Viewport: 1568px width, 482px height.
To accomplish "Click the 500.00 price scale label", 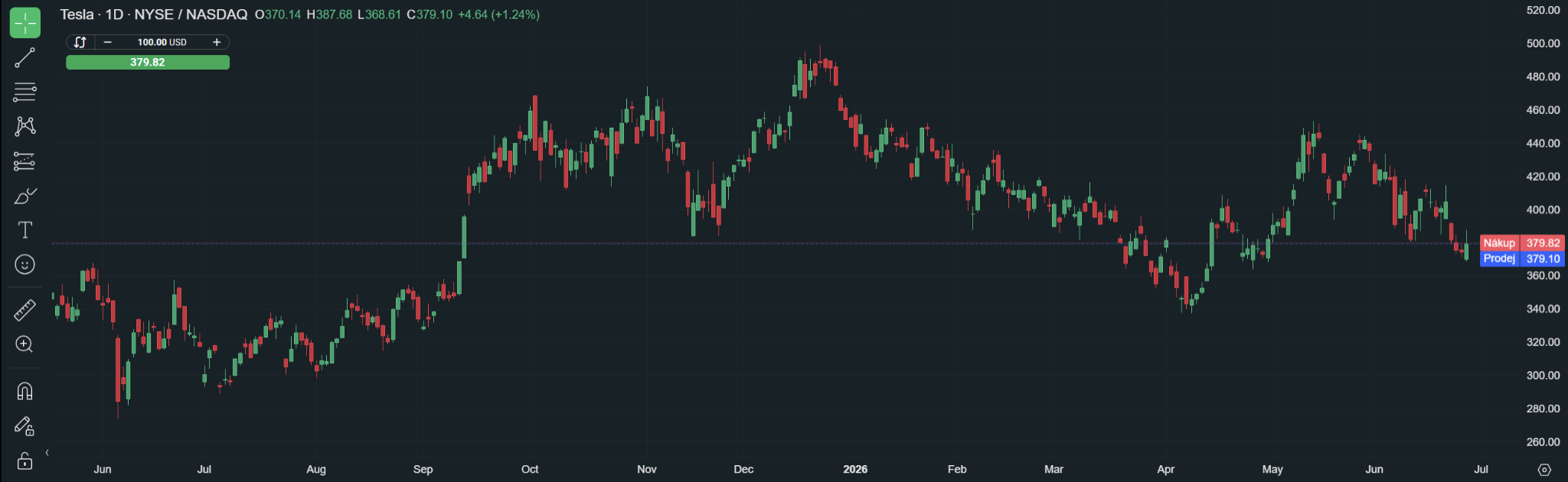I will point(1543,44).
